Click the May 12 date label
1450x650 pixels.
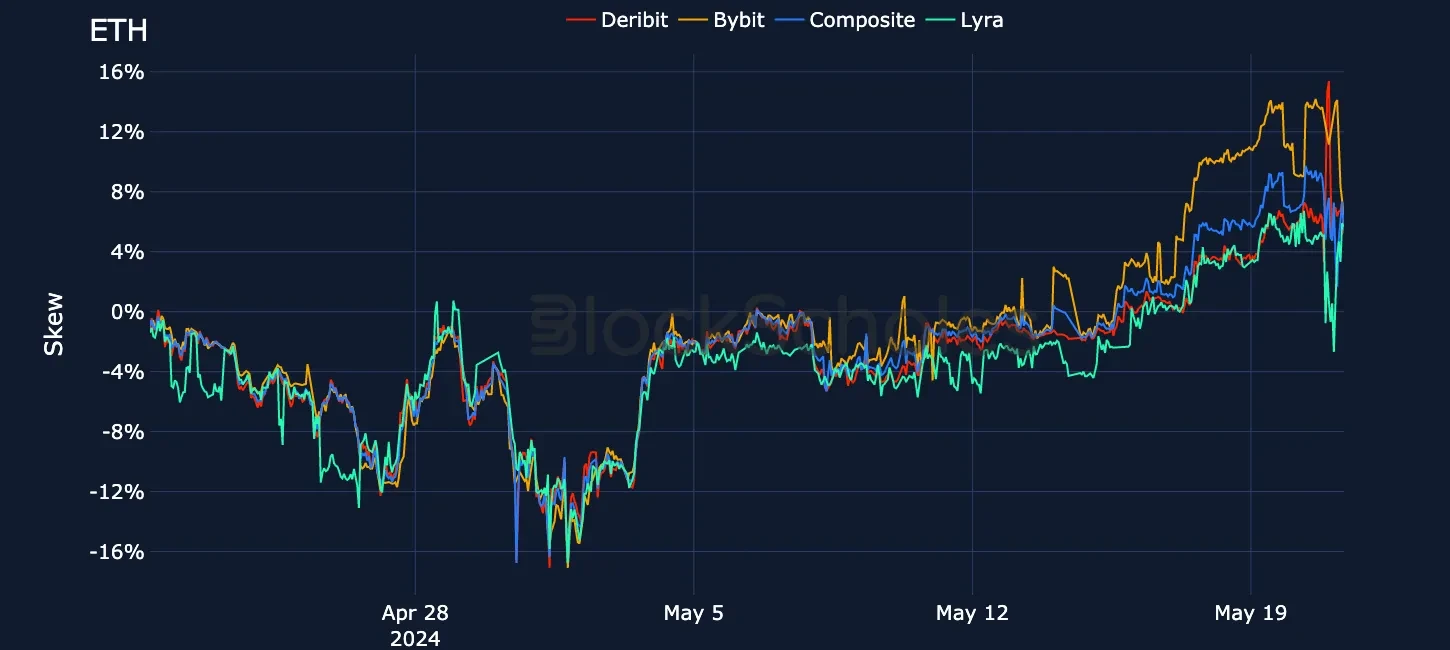pyautogui.click(x=971, y=613)
